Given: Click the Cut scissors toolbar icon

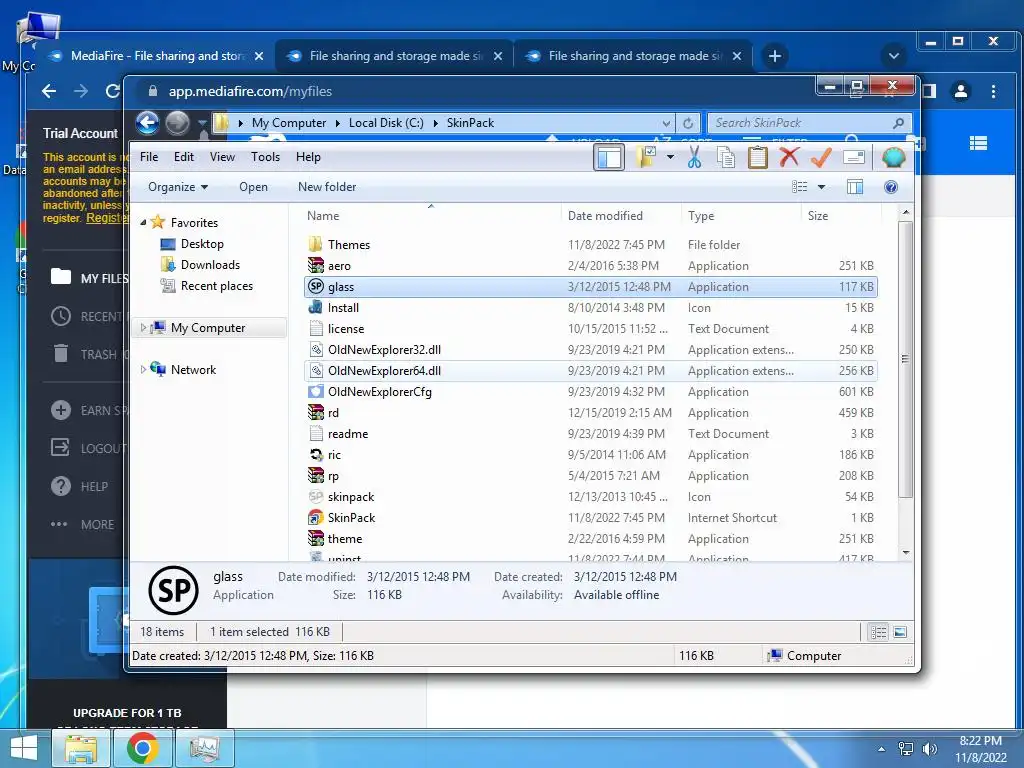Looking at the screenshot, I should pyautogui.click(x=694, y=157).
